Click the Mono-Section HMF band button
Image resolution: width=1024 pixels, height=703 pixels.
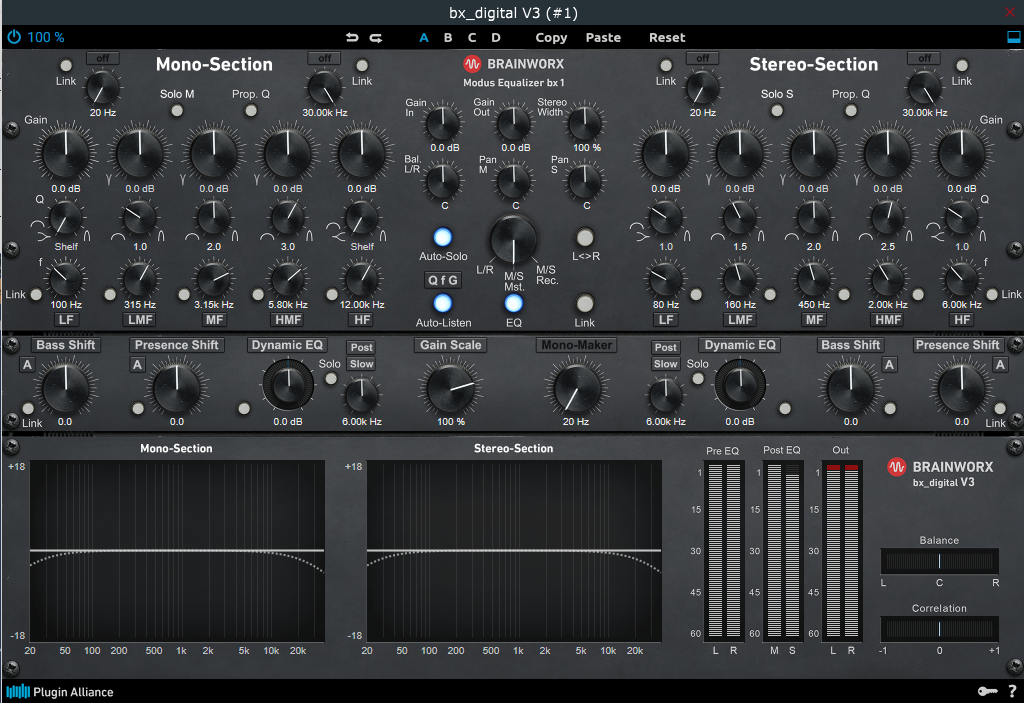288,319
